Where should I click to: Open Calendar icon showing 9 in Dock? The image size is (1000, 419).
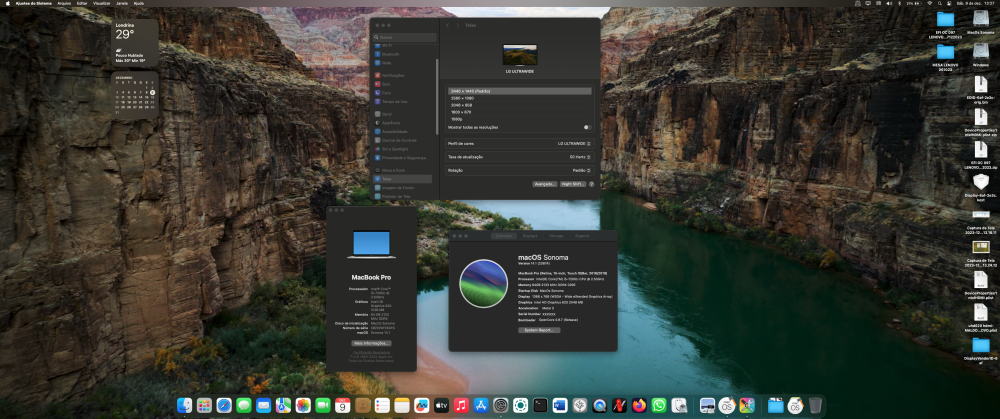(x=342, y=405)
